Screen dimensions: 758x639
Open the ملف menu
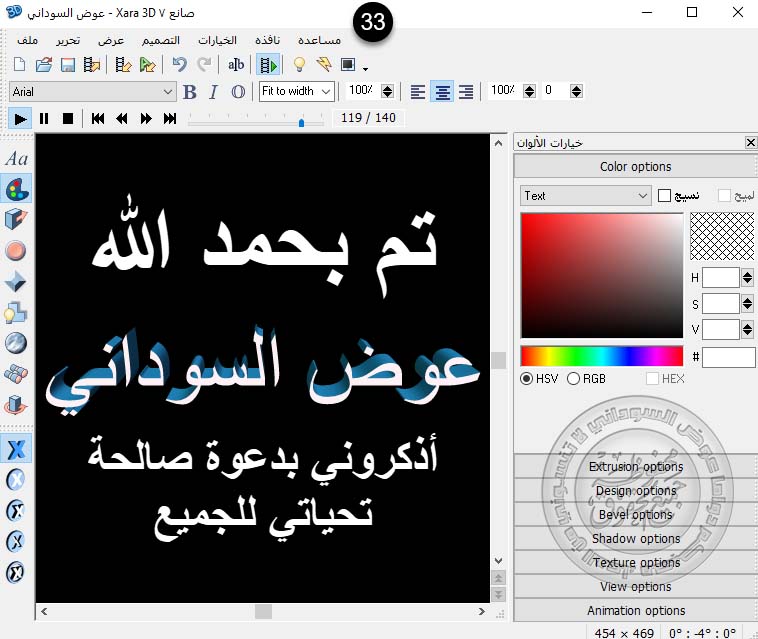(28, 41)
